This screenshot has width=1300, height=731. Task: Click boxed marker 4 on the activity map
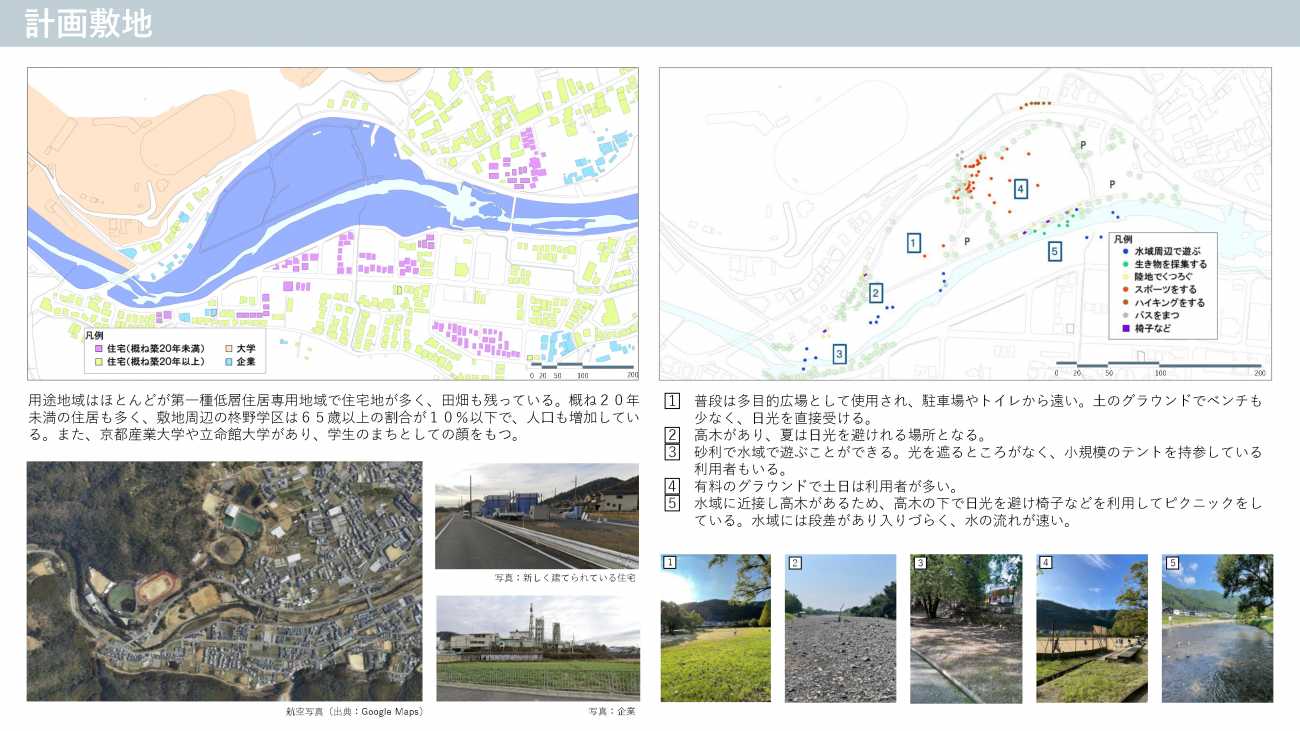coord(1020,188)
